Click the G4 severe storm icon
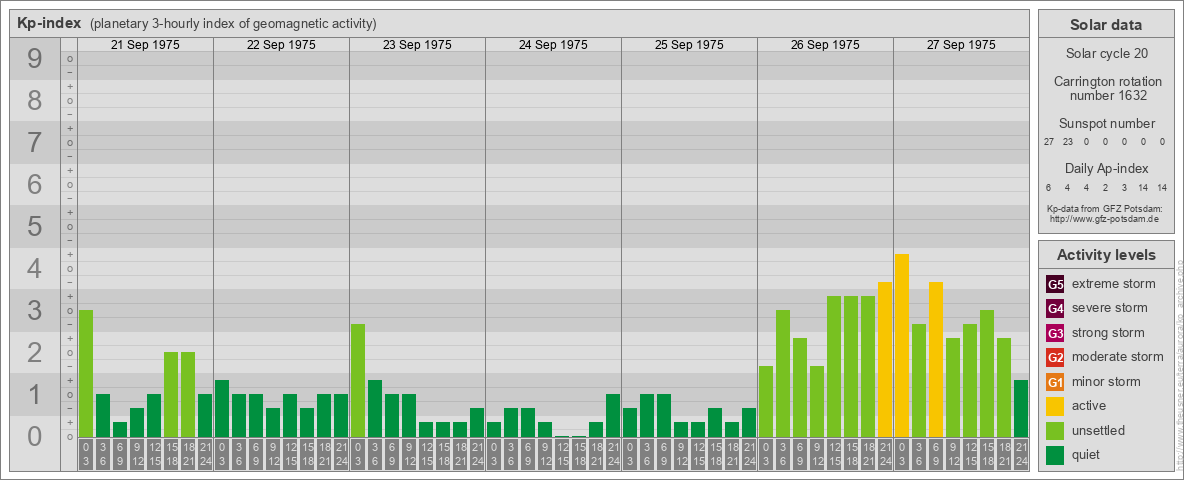Viewport: 1184px width, 480px height. 1055,308
